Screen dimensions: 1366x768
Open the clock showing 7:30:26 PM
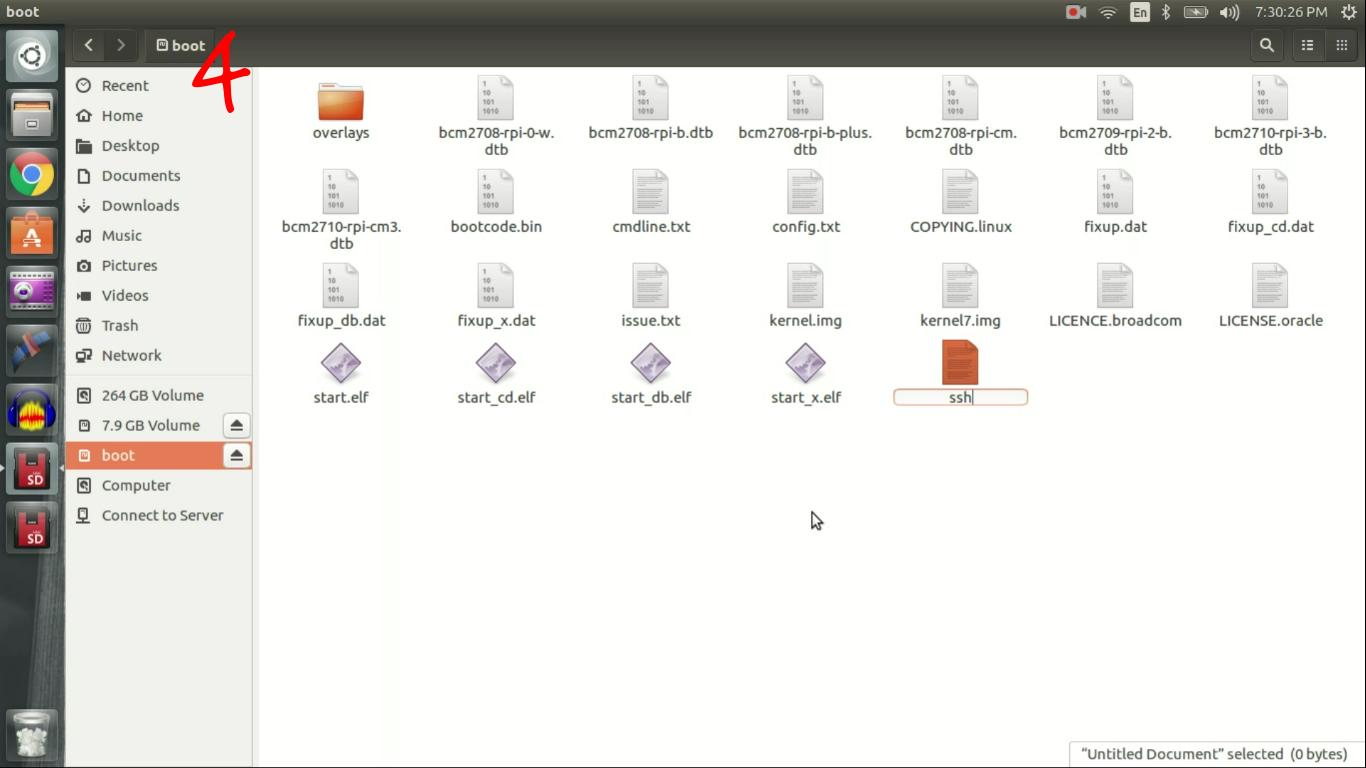(x=1291, y=12)
